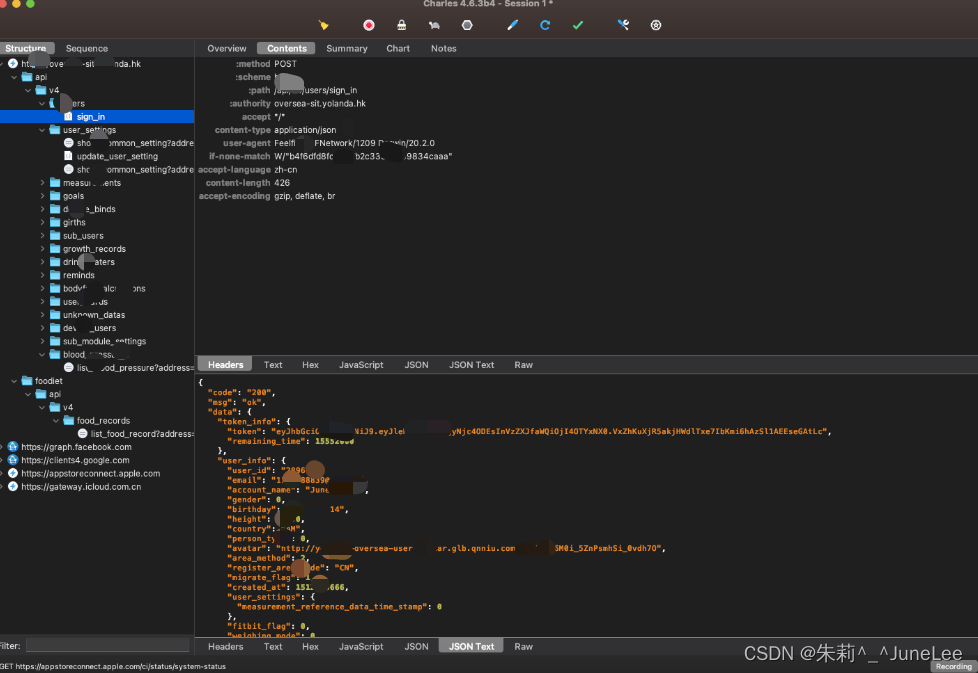Expand the sub_module_settings folder
Viewport: 978px width, 673px height.
42,341
